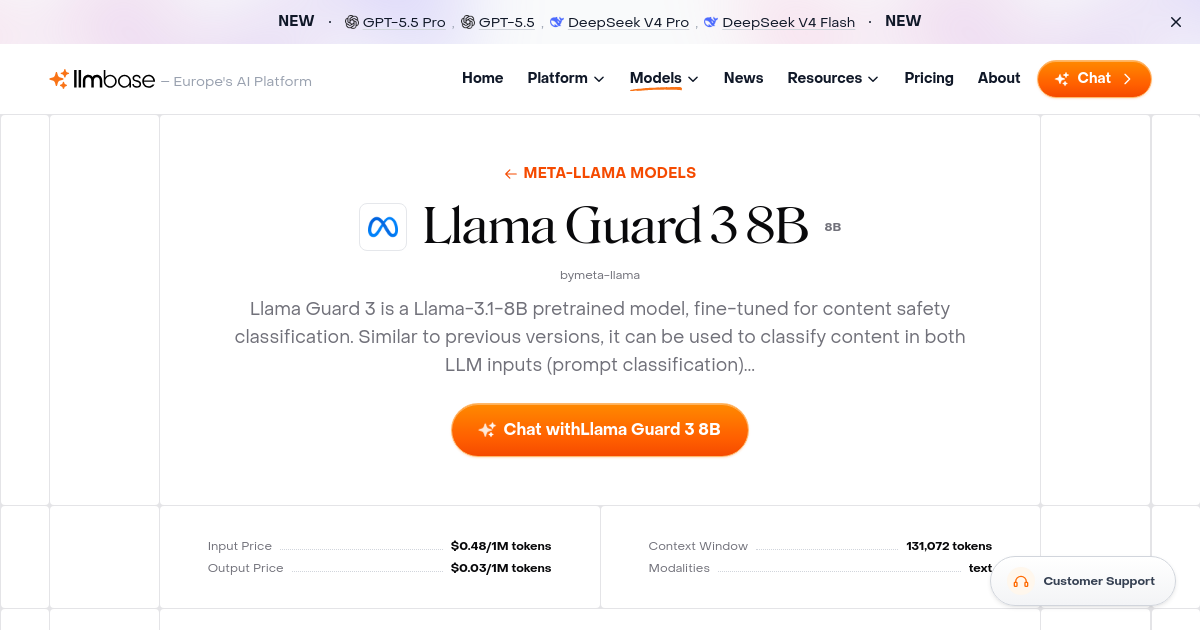
Task: Click the DeepSeek icon next to DeepSeek V4 Flash
Action: point(711,21)
